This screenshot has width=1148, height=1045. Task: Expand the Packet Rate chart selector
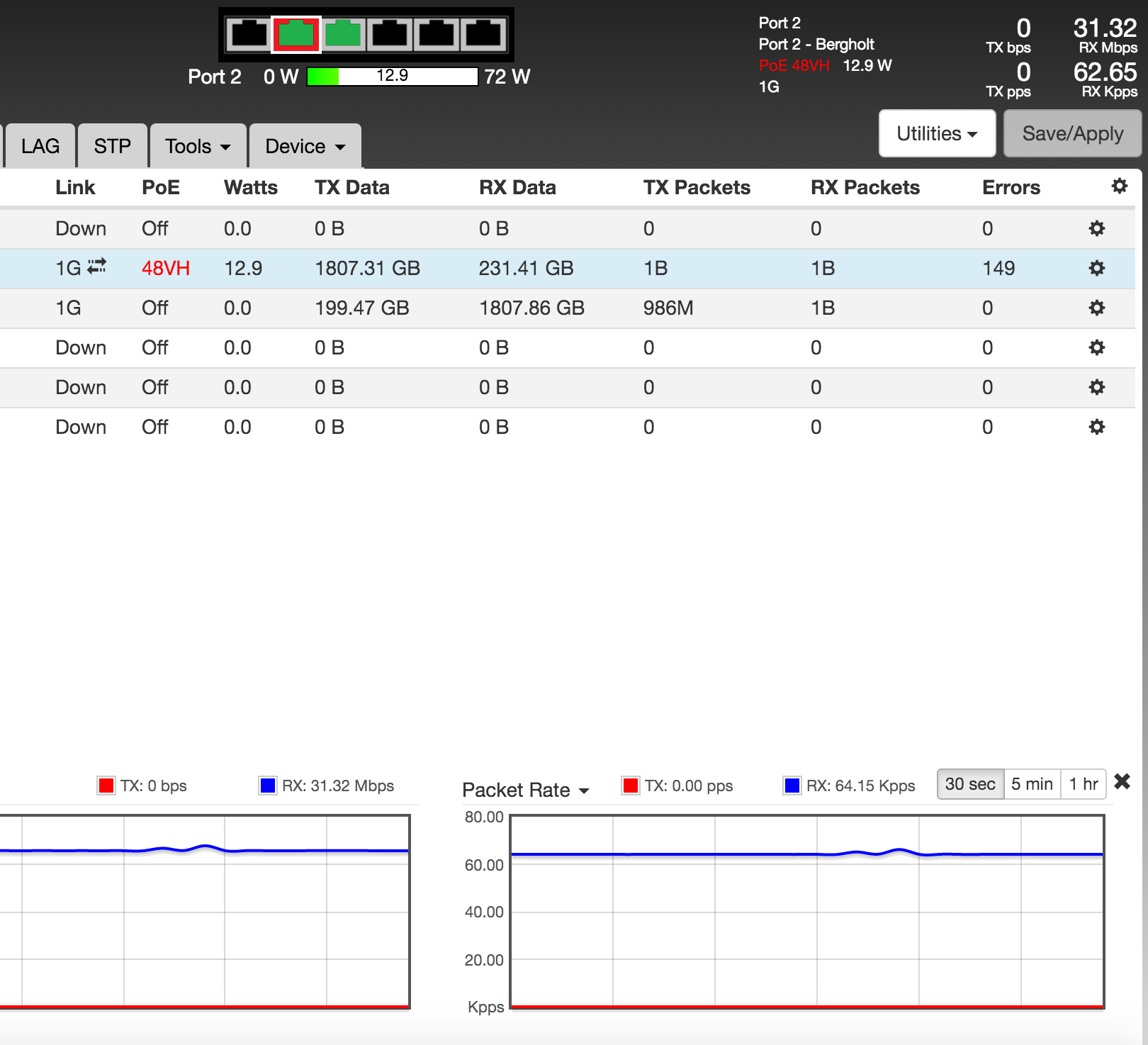pyautogui.click(x=525, y=790)
